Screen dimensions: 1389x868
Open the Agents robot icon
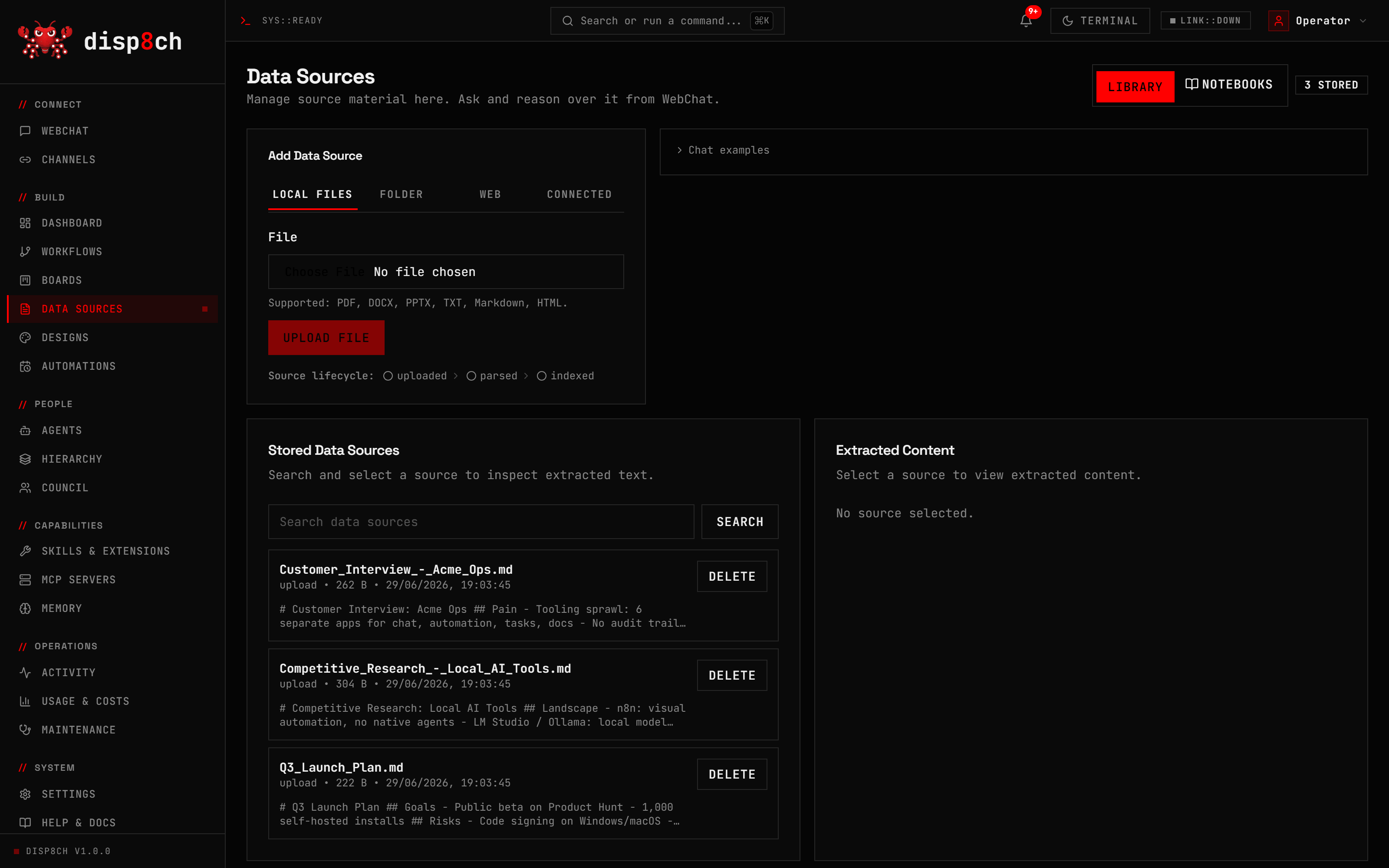tap(25, 431)
